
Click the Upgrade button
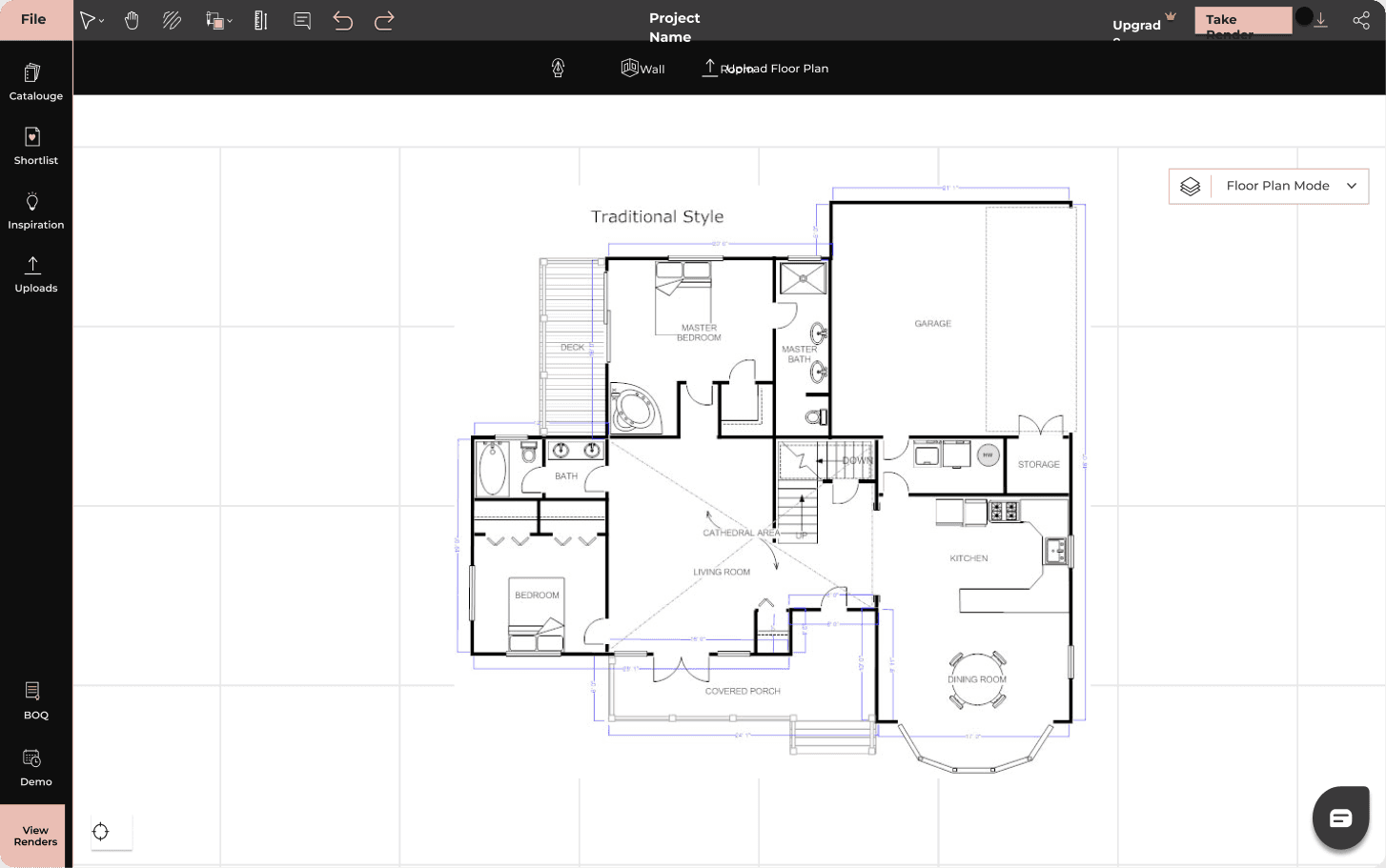[x=1136, y=26]
